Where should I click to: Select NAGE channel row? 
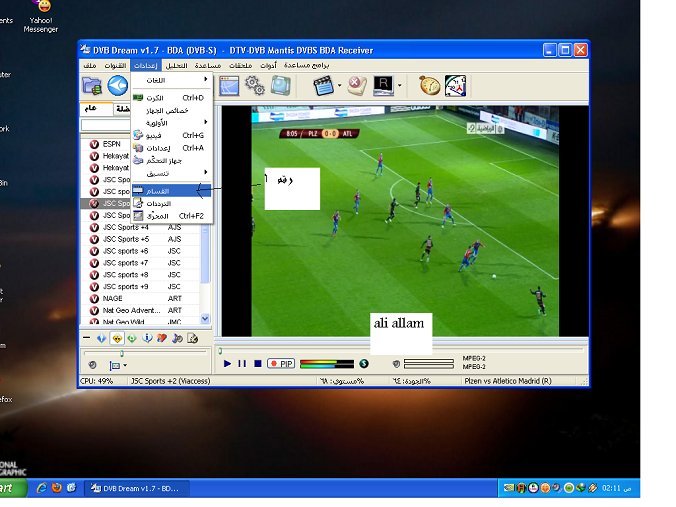coord(140,298)
